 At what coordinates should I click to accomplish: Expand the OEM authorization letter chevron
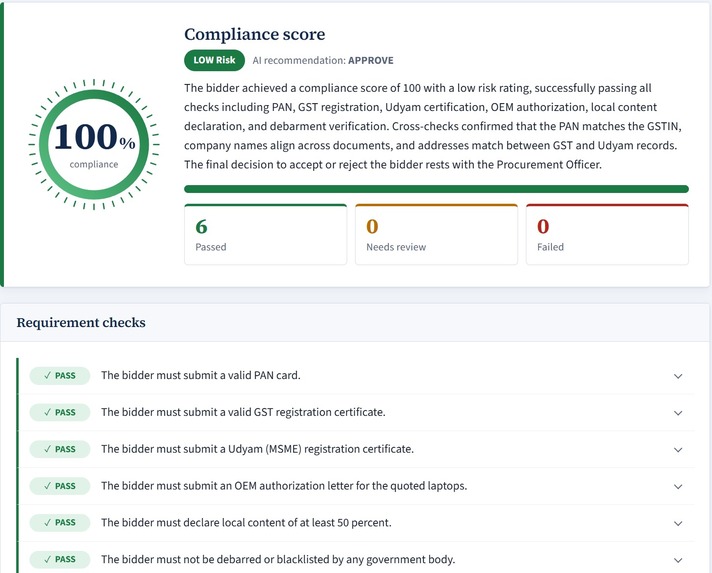click(x=678, y=486)
